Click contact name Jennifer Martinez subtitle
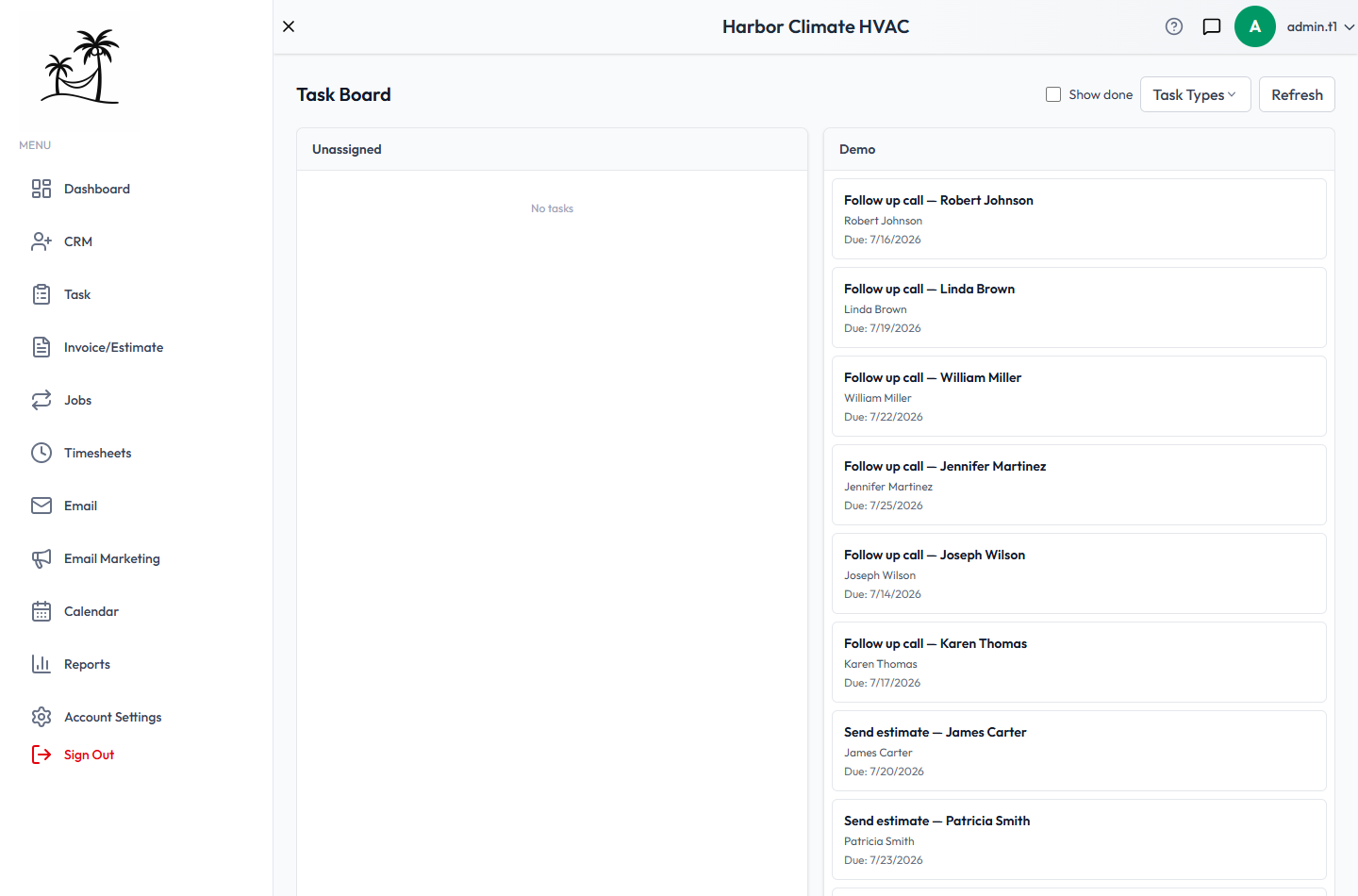 pos(888,487)
